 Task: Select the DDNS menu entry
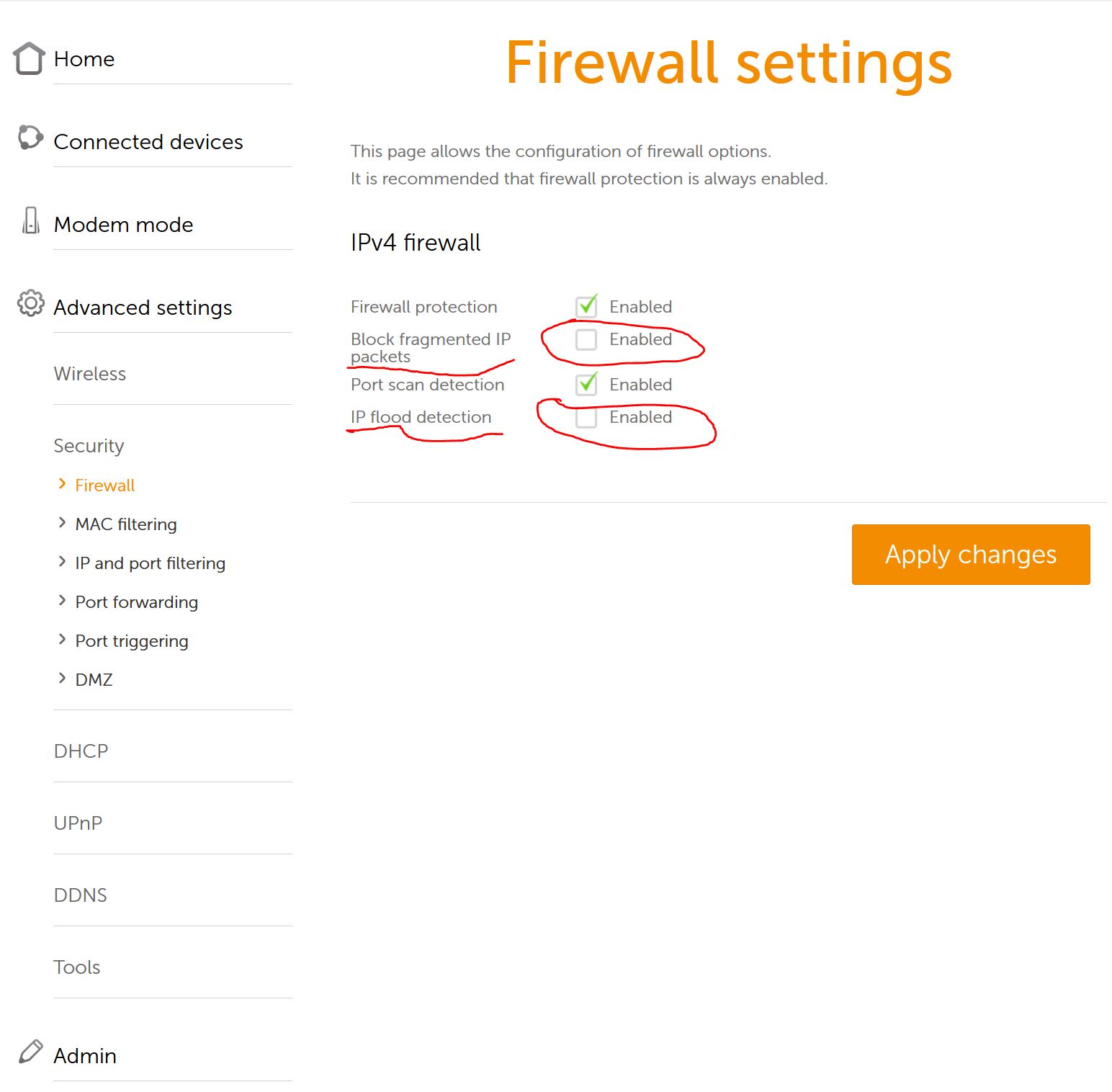point(80,895)
